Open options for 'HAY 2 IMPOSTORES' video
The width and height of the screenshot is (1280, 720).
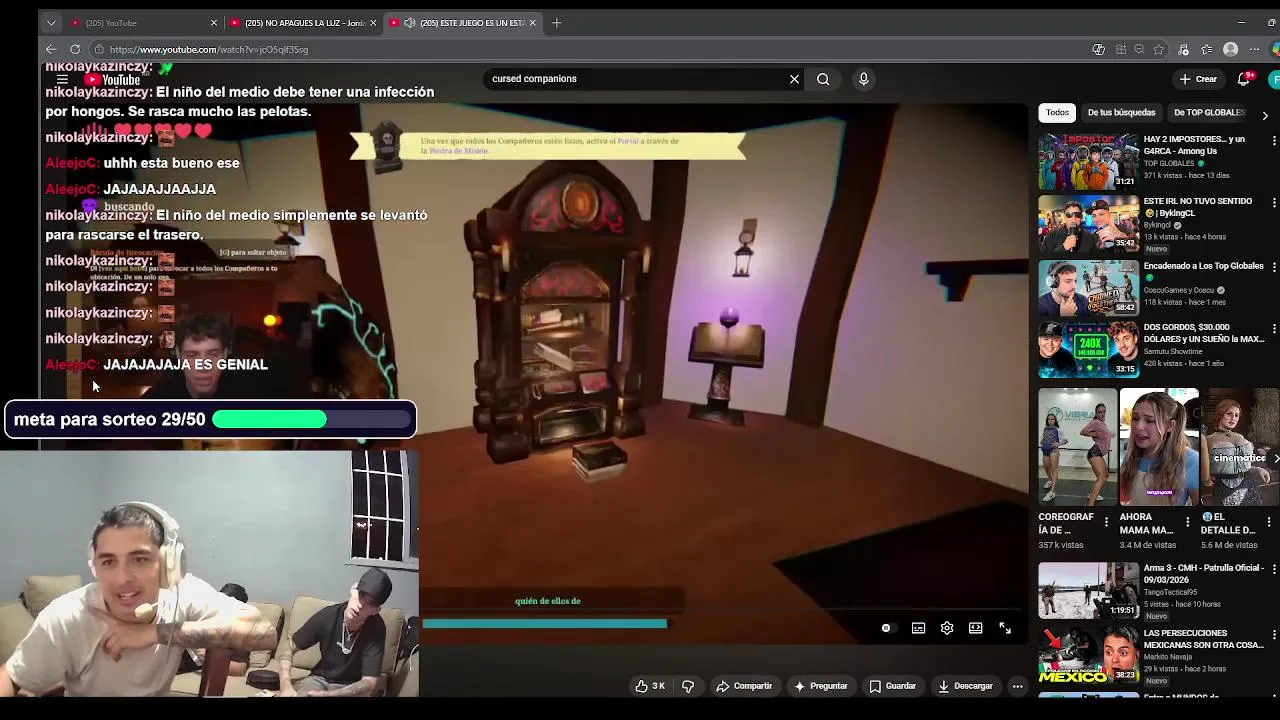point(1273,141)
